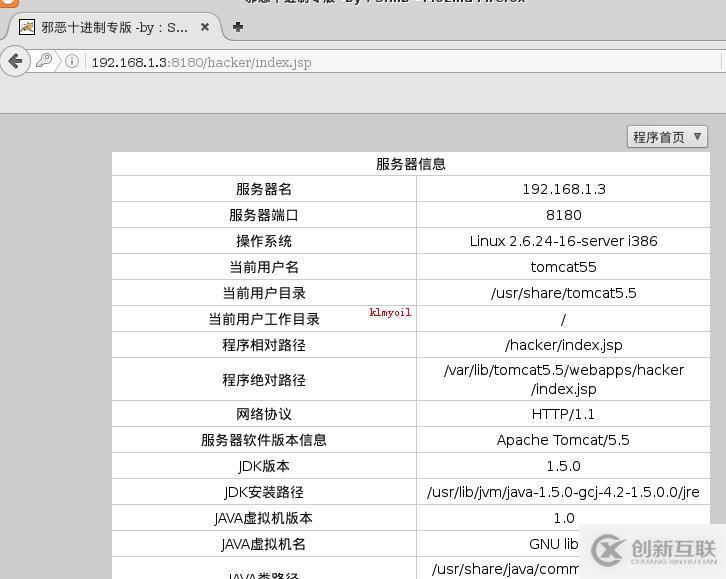Click the 当前用户名 label
The image size is (726, 579).
[x=264, y=267]
